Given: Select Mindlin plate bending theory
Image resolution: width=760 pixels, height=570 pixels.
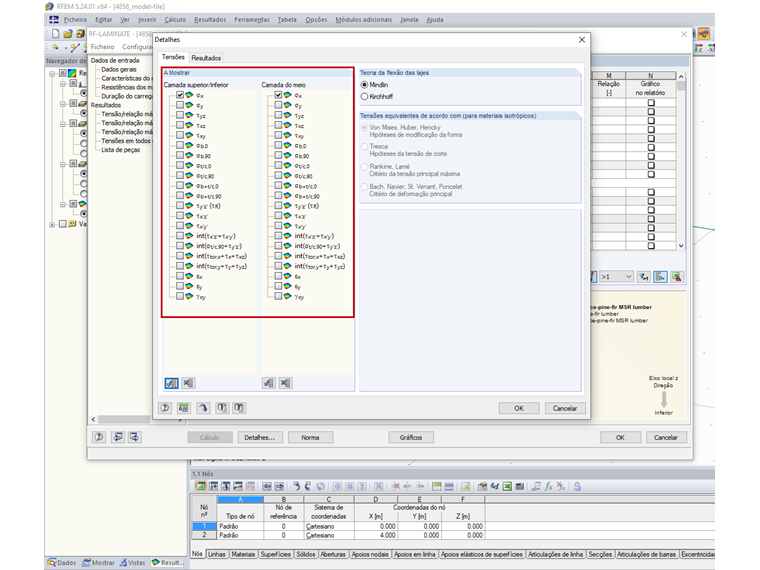Looking at the screenshot, I should click(x=364, y=84).
